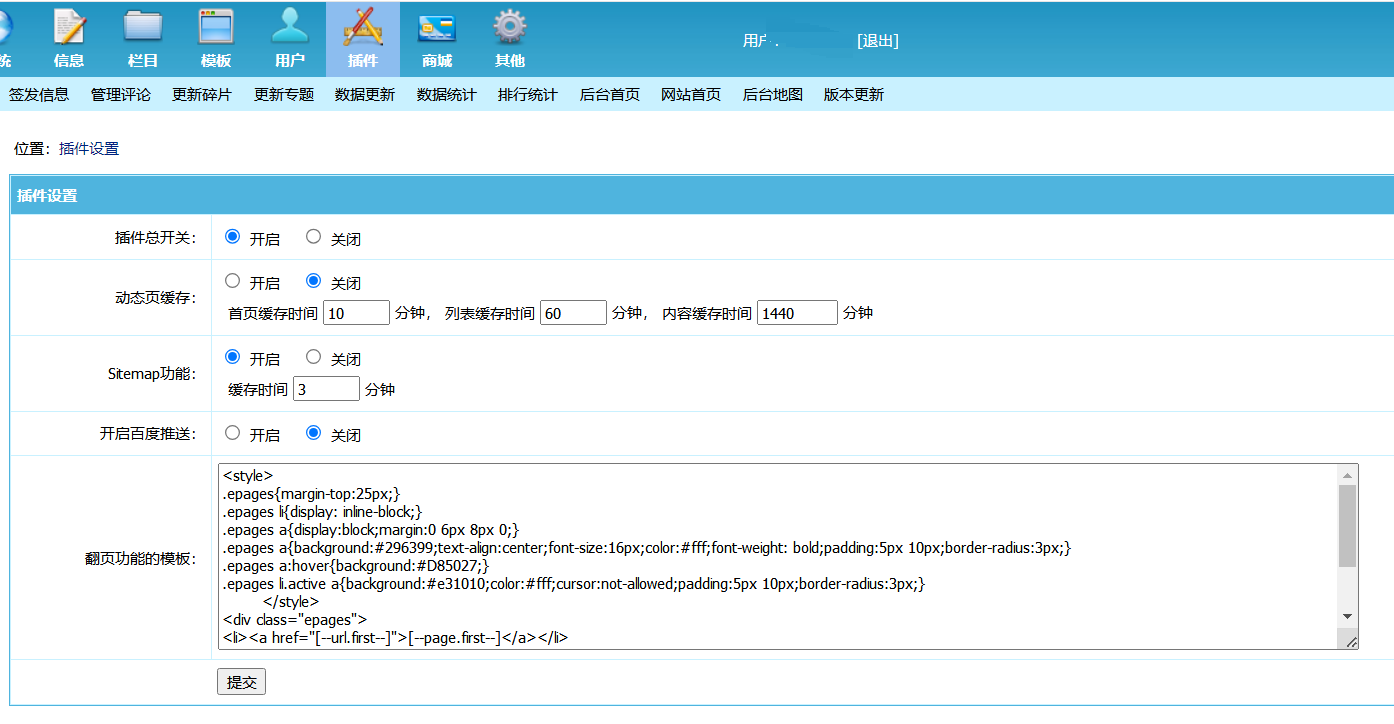Focus the 首页缓存时间 input field
The image size is (1394, 724).
coord(357,313)
